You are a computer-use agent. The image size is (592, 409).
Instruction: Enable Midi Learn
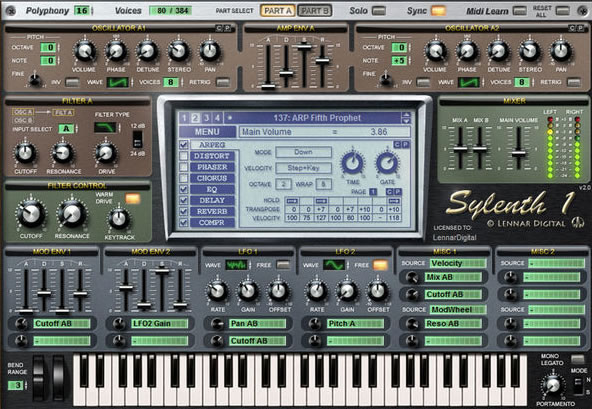pos(520,11)
